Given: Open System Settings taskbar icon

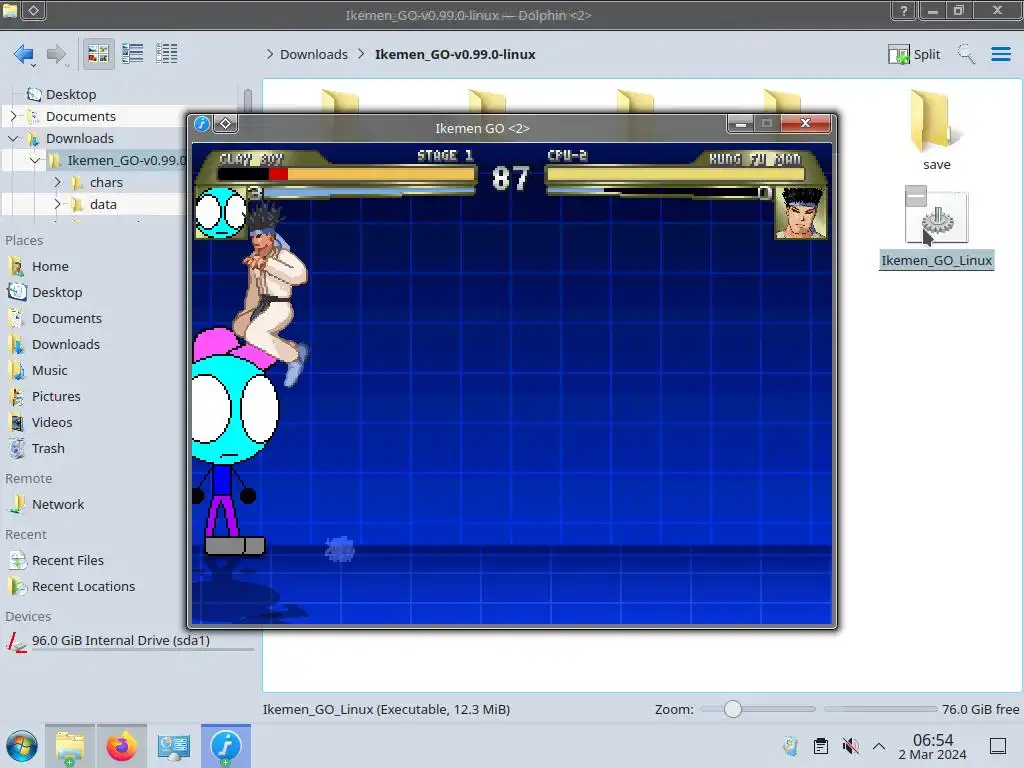Looking at the screenshot, I should pos(174,746).
